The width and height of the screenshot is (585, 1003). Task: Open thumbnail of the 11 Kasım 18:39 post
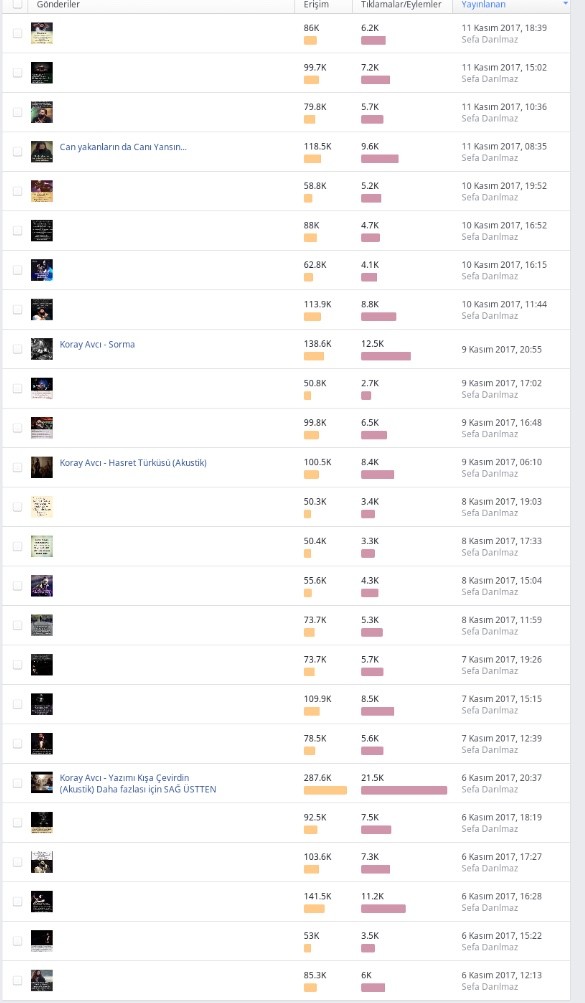point(42,33)
